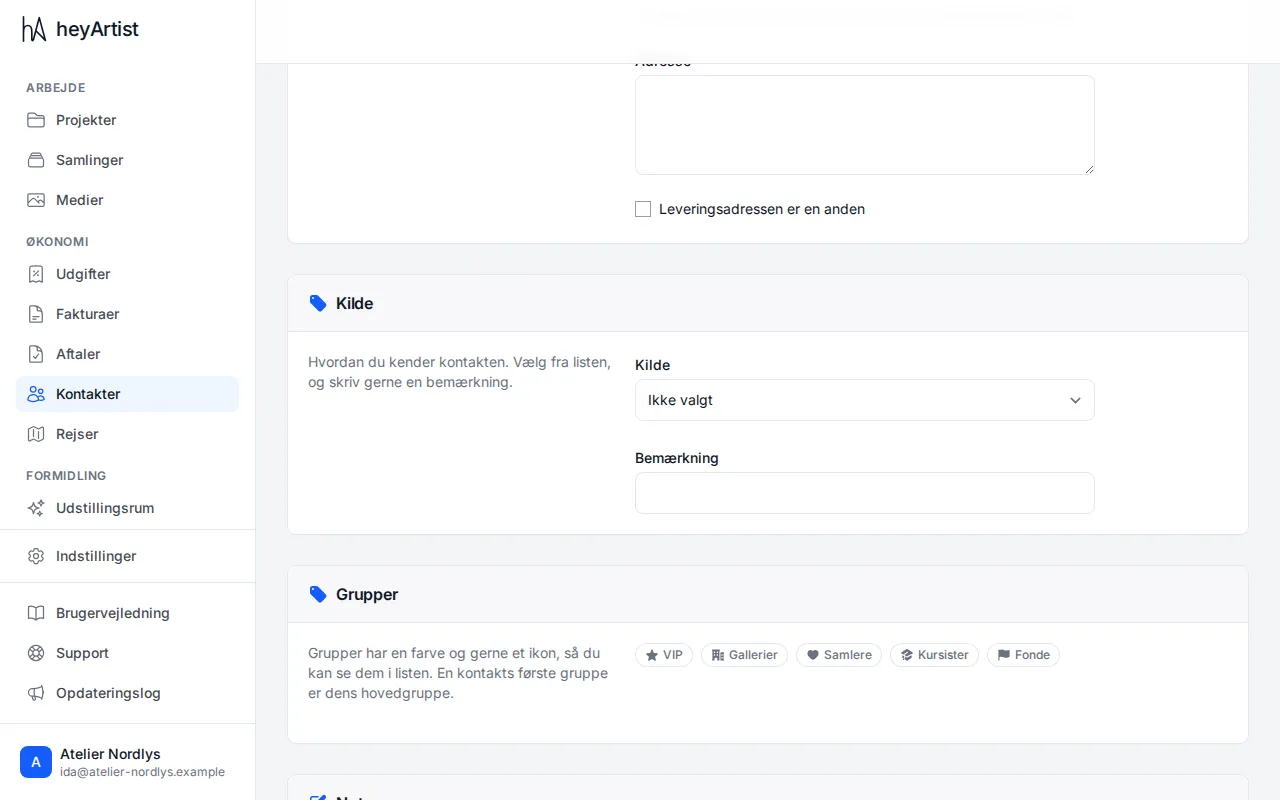Image resolution: width=1280 pixels, height=800 pixels.
Task: Open the Support link
Action: 128,653
